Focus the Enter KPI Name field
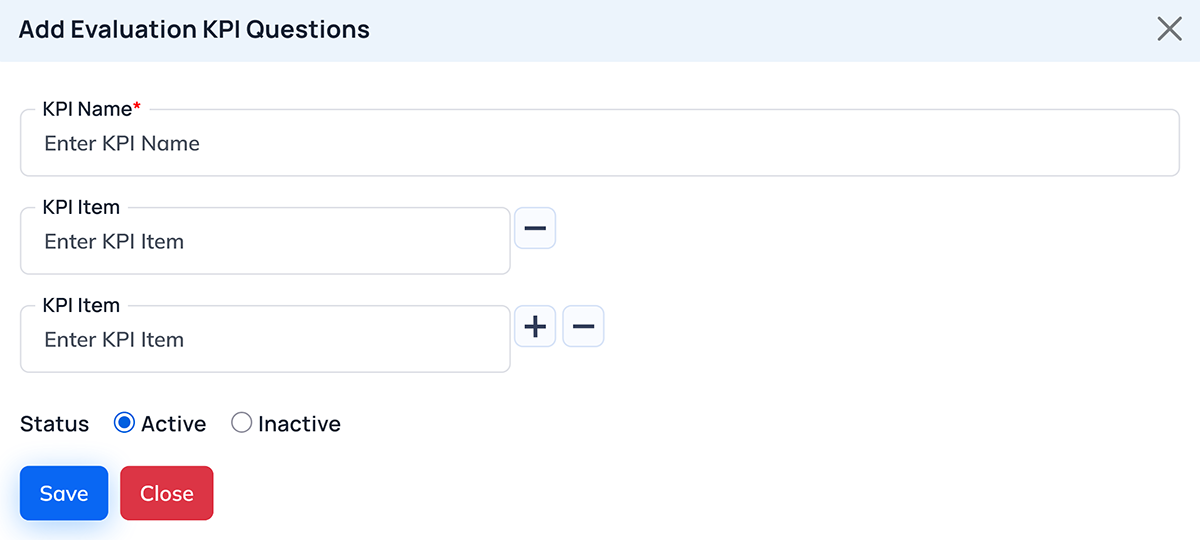Viewport: 1200px width, 540px height. (600, 144)
